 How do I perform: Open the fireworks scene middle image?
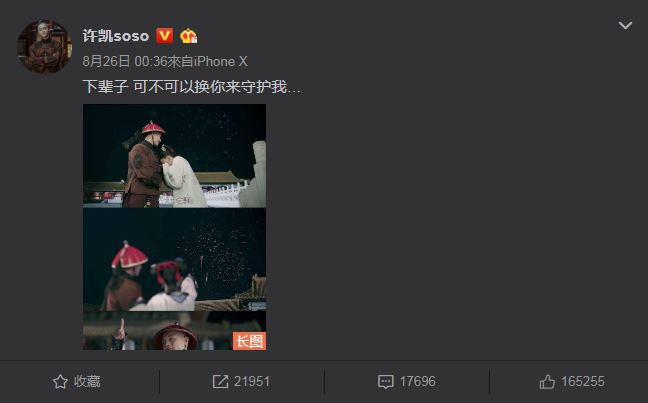point(174,260)
